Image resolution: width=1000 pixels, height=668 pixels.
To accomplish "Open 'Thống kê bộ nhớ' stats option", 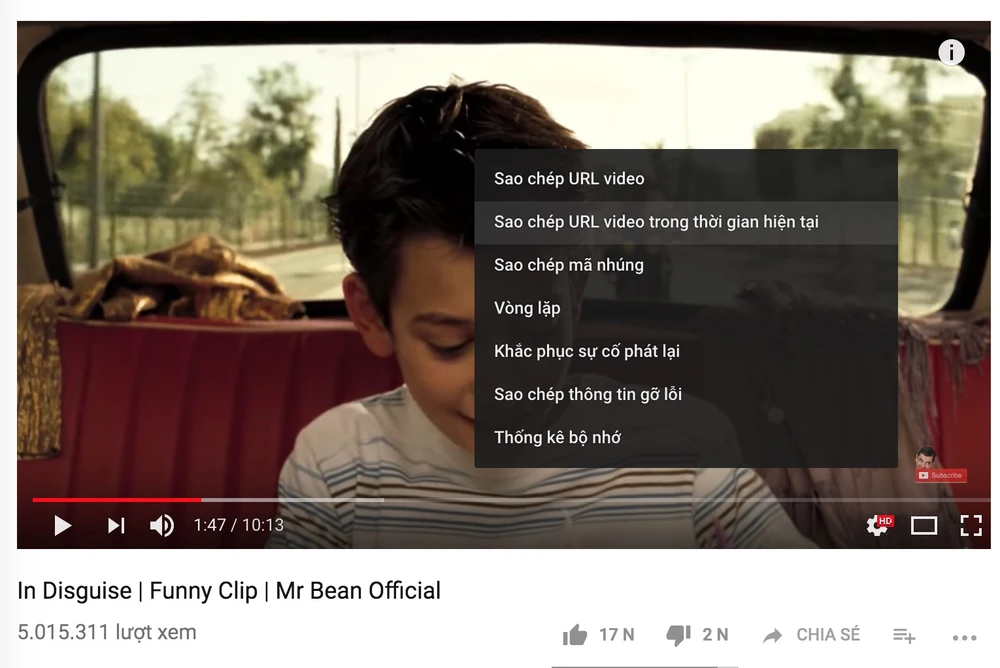I will click(x=686, y=438).
